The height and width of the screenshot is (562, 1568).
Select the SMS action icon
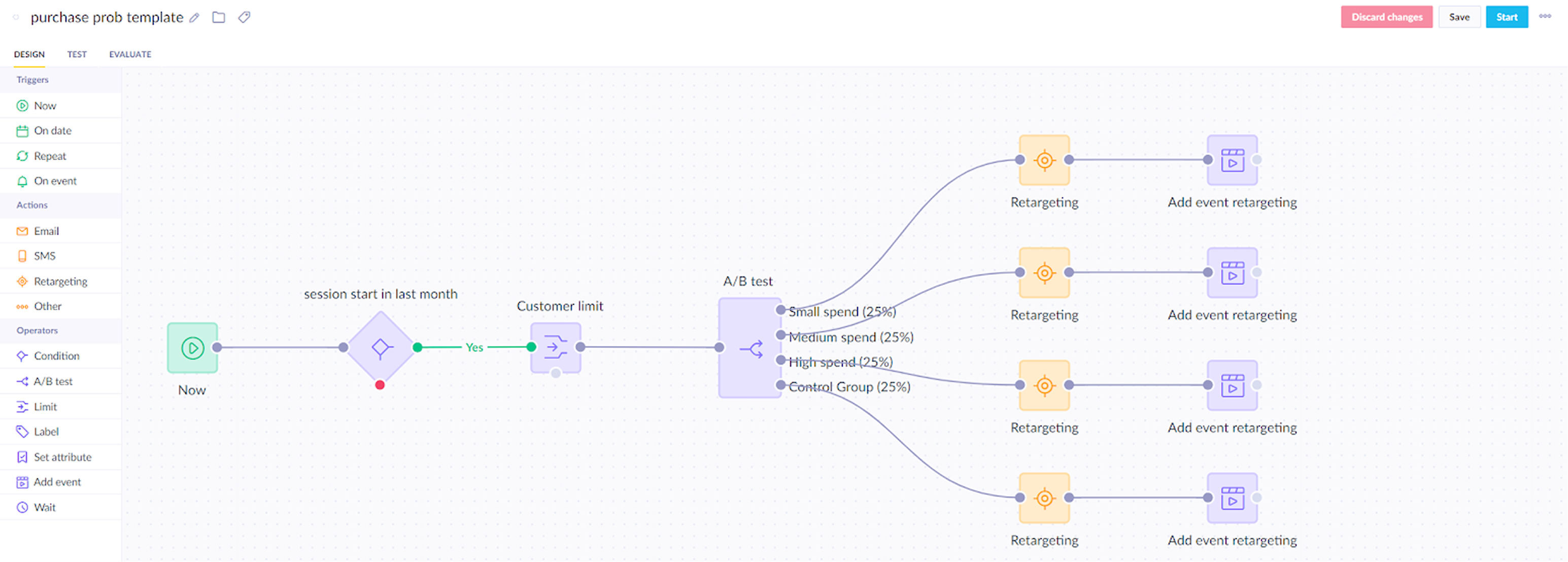pyautogui.click(x=22, y=256)
